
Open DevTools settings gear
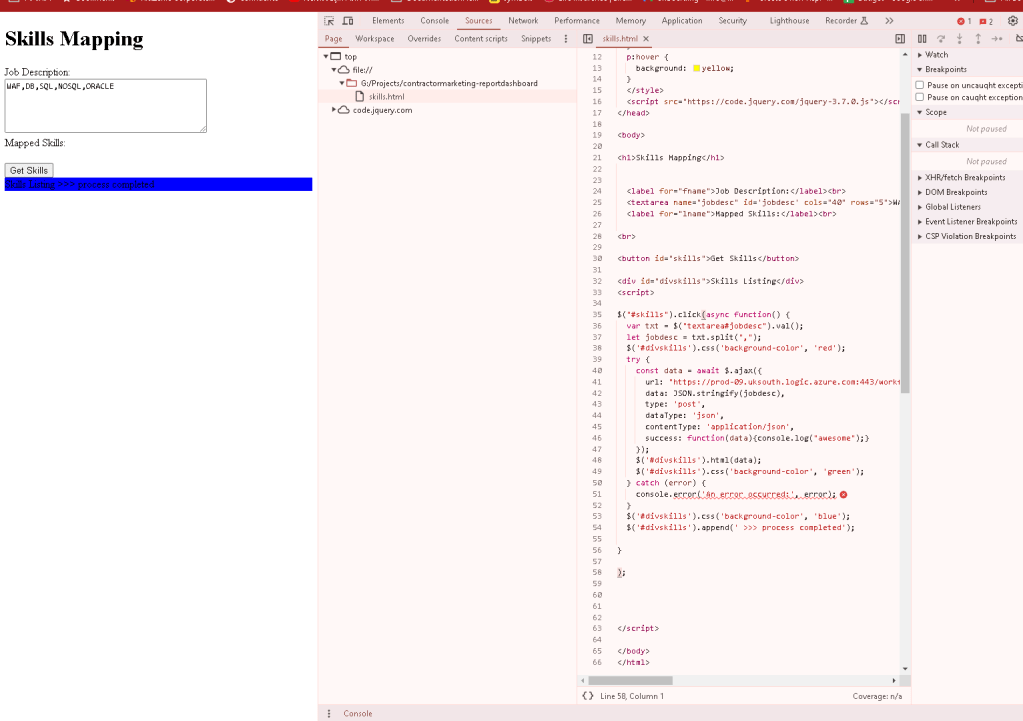(1013, 21)
